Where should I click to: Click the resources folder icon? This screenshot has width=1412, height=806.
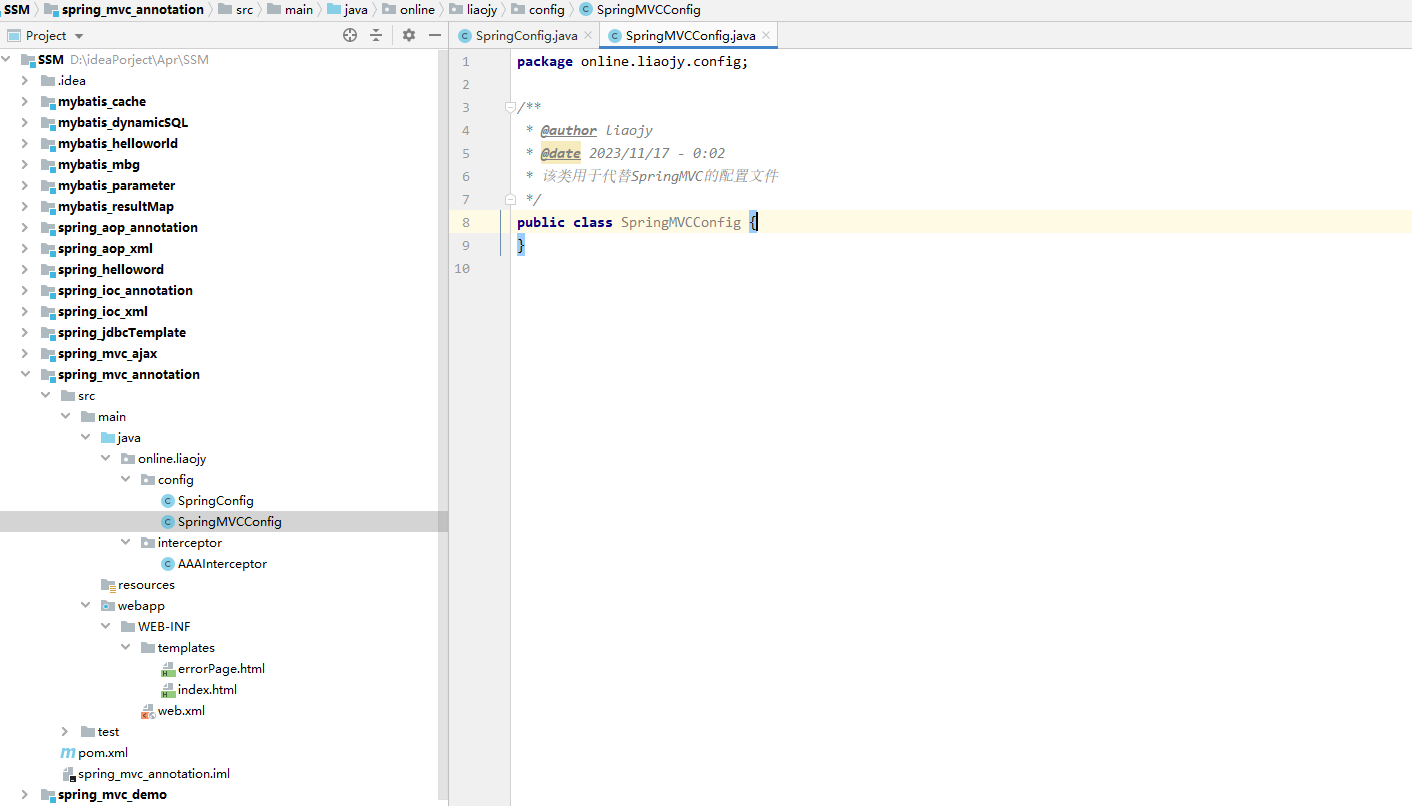[x=108, y=585]
